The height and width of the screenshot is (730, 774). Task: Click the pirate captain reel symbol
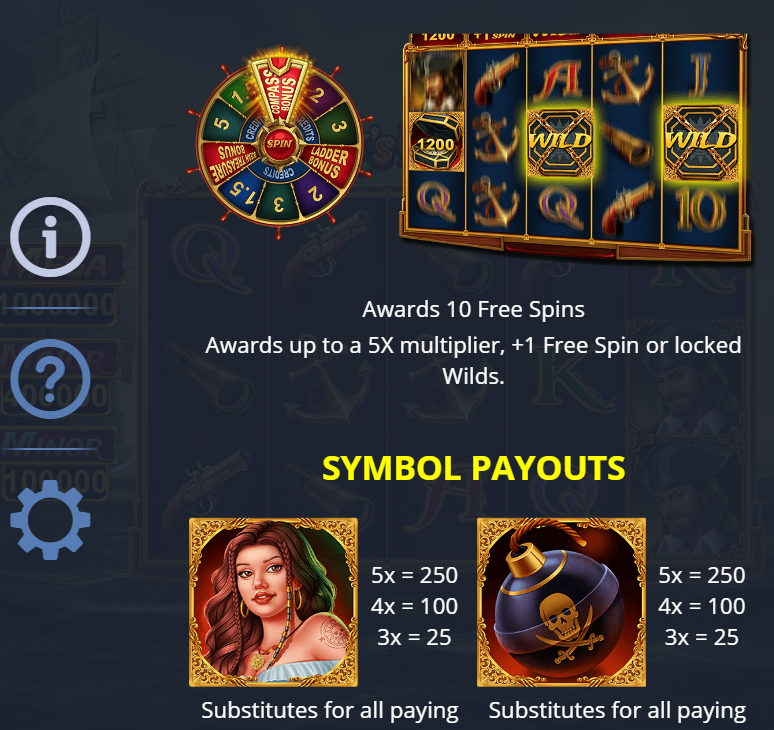[437, 82]
